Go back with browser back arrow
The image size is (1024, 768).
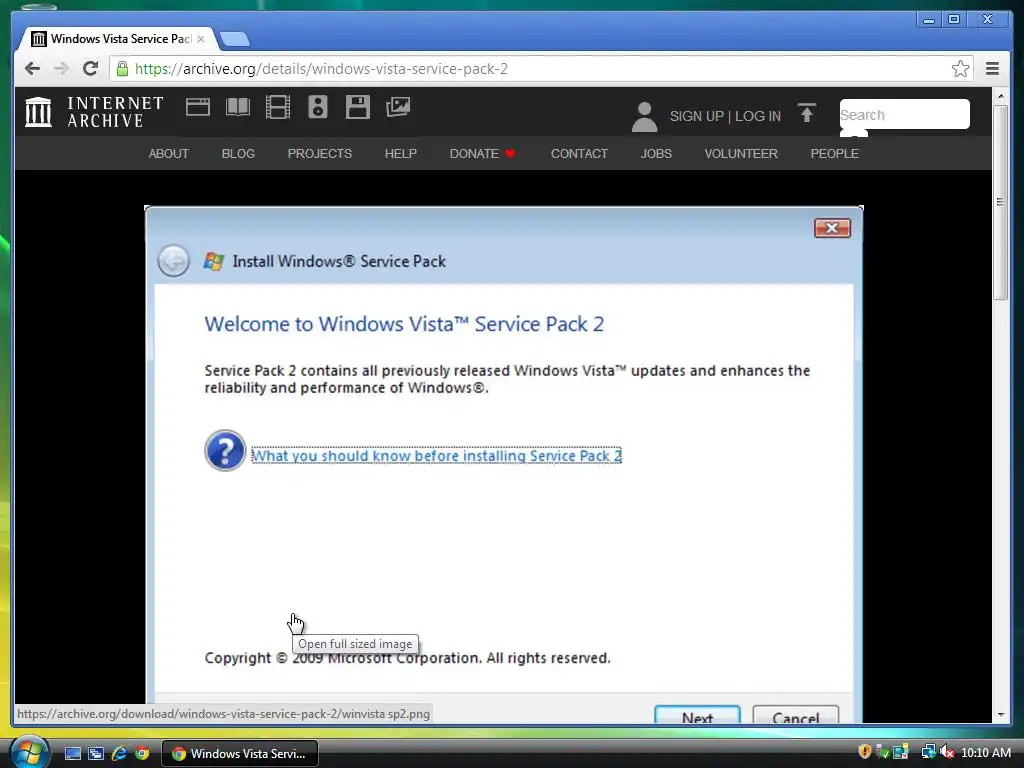(32, 69)
